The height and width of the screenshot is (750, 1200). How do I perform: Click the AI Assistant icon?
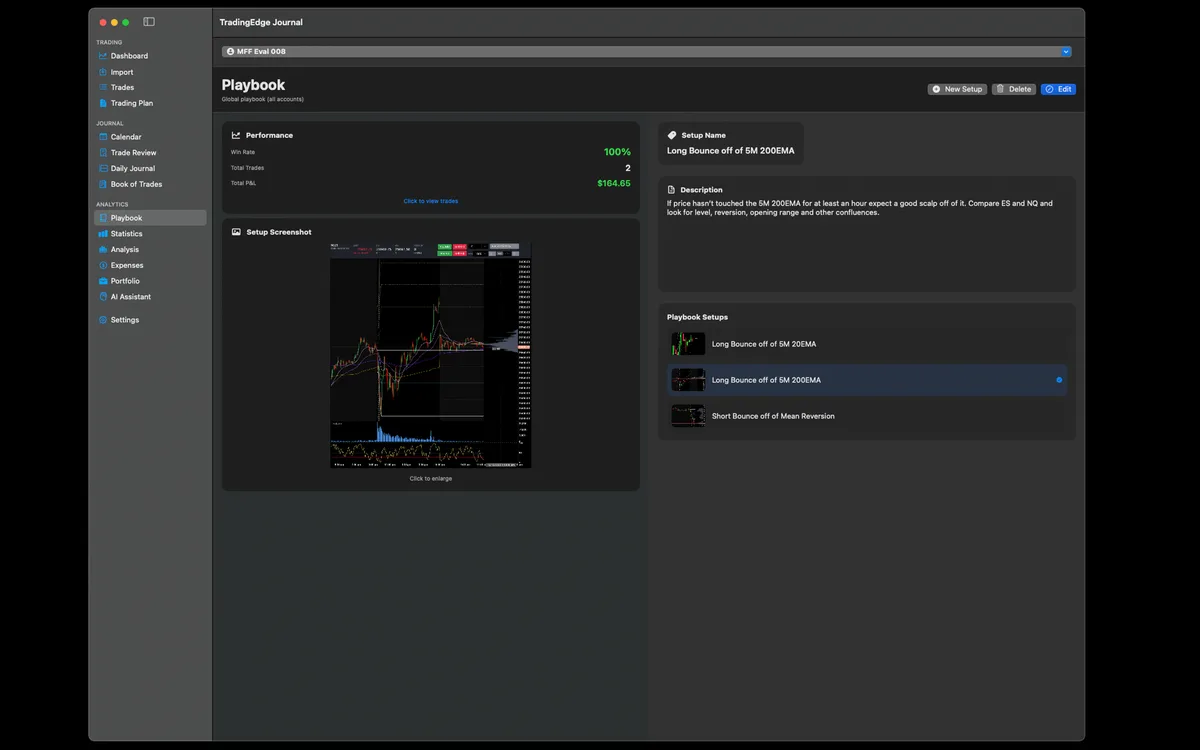click(x=105, y=296)
